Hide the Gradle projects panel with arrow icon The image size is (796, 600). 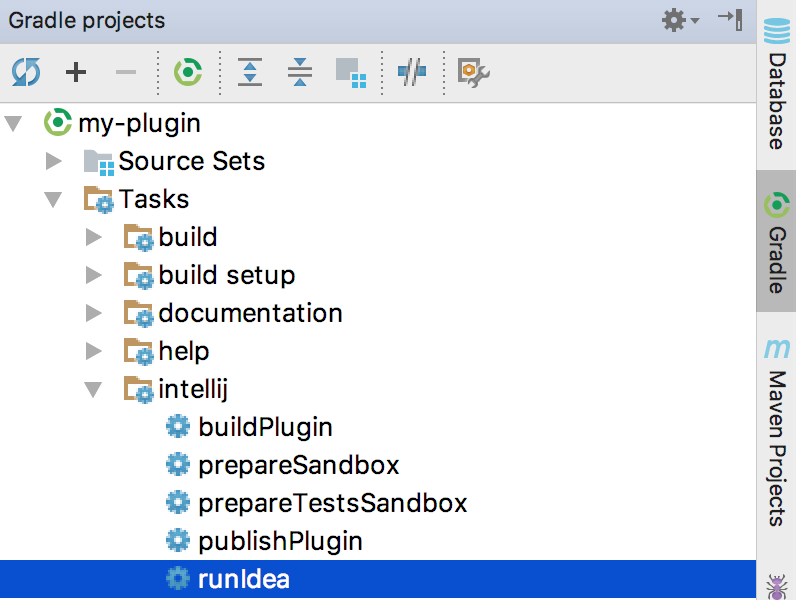coord(730,20)
